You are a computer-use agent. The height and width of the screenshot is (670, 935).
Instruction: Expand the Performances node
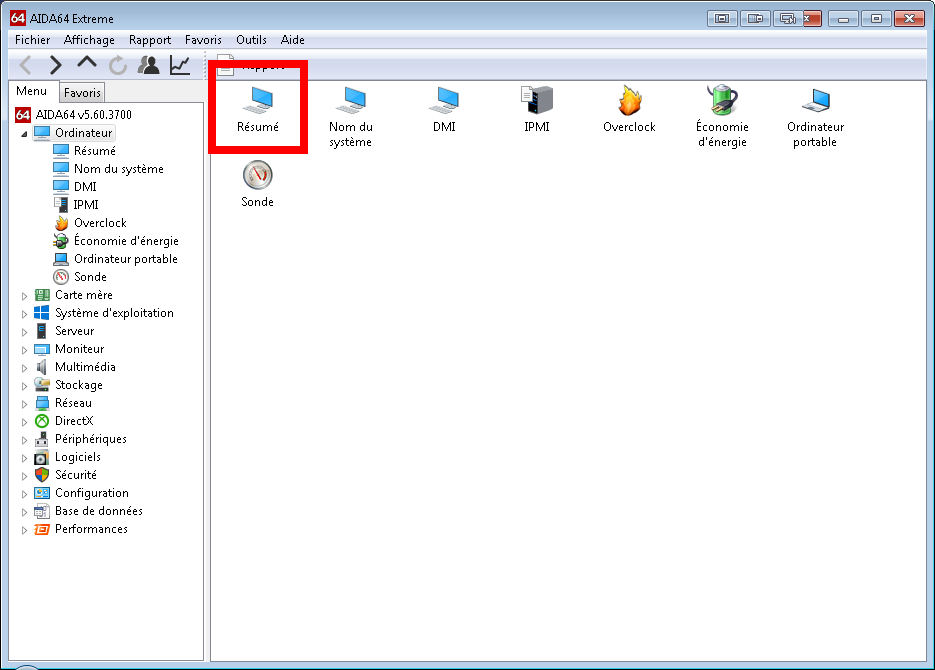(24, 530)
